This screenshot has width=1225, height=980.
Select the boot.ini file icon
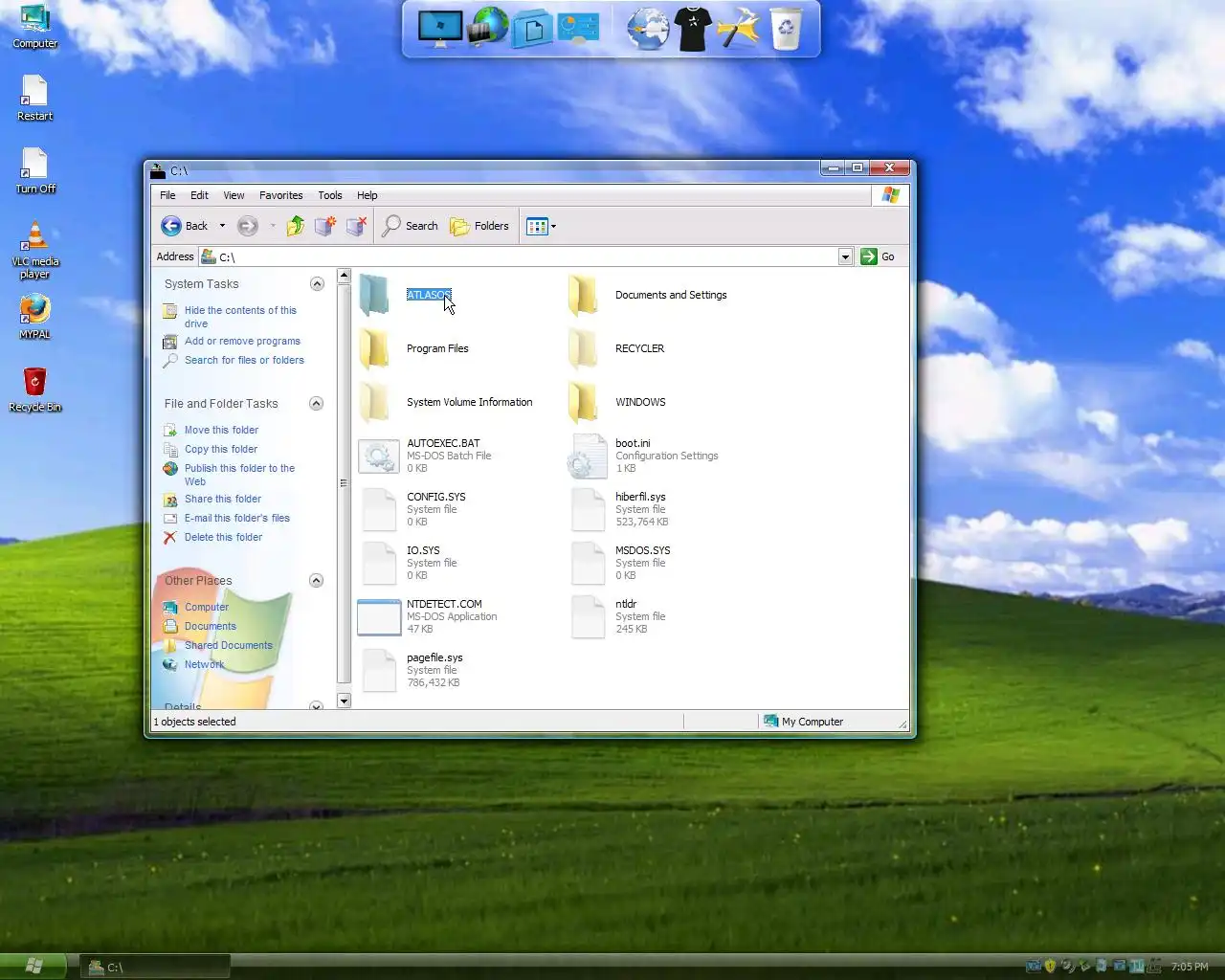pos(587,456)
